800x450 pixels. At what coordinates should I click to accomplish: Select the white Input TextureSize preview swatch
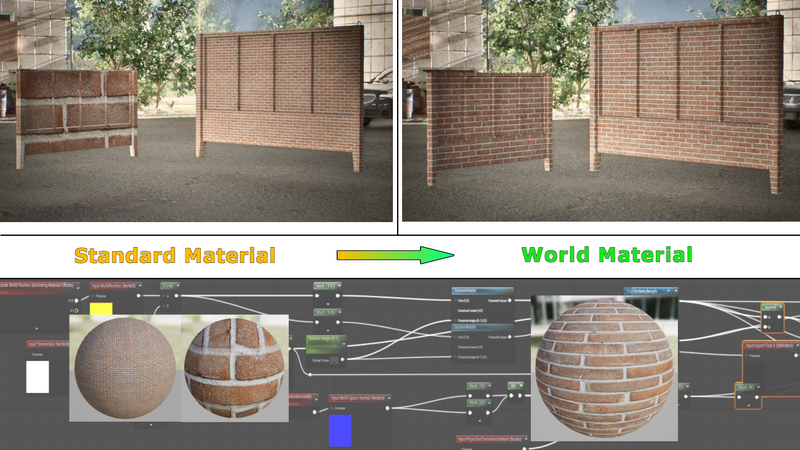37,377
